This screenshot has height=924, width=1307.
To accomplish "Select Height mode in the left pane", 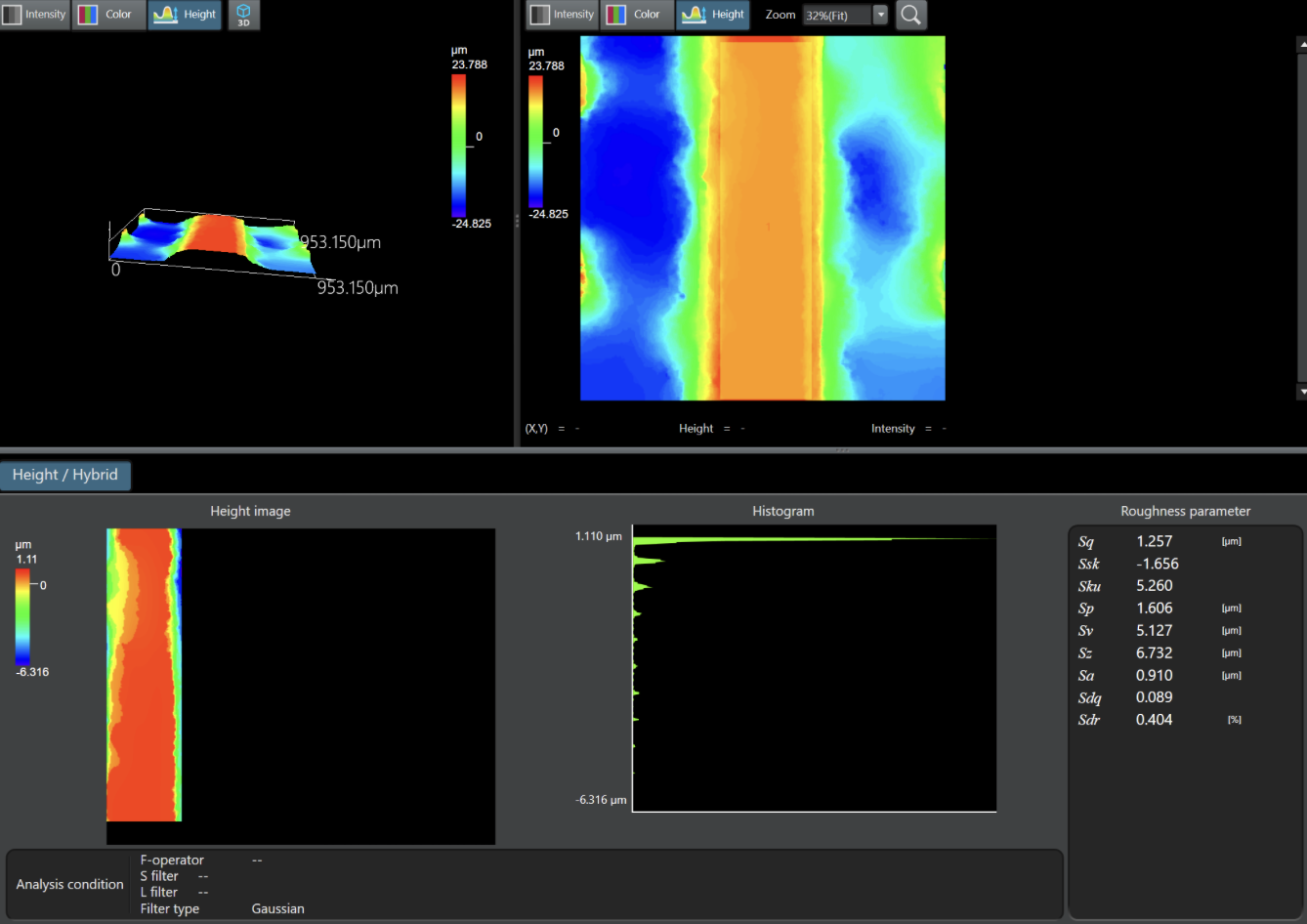I will coord(186,15).
